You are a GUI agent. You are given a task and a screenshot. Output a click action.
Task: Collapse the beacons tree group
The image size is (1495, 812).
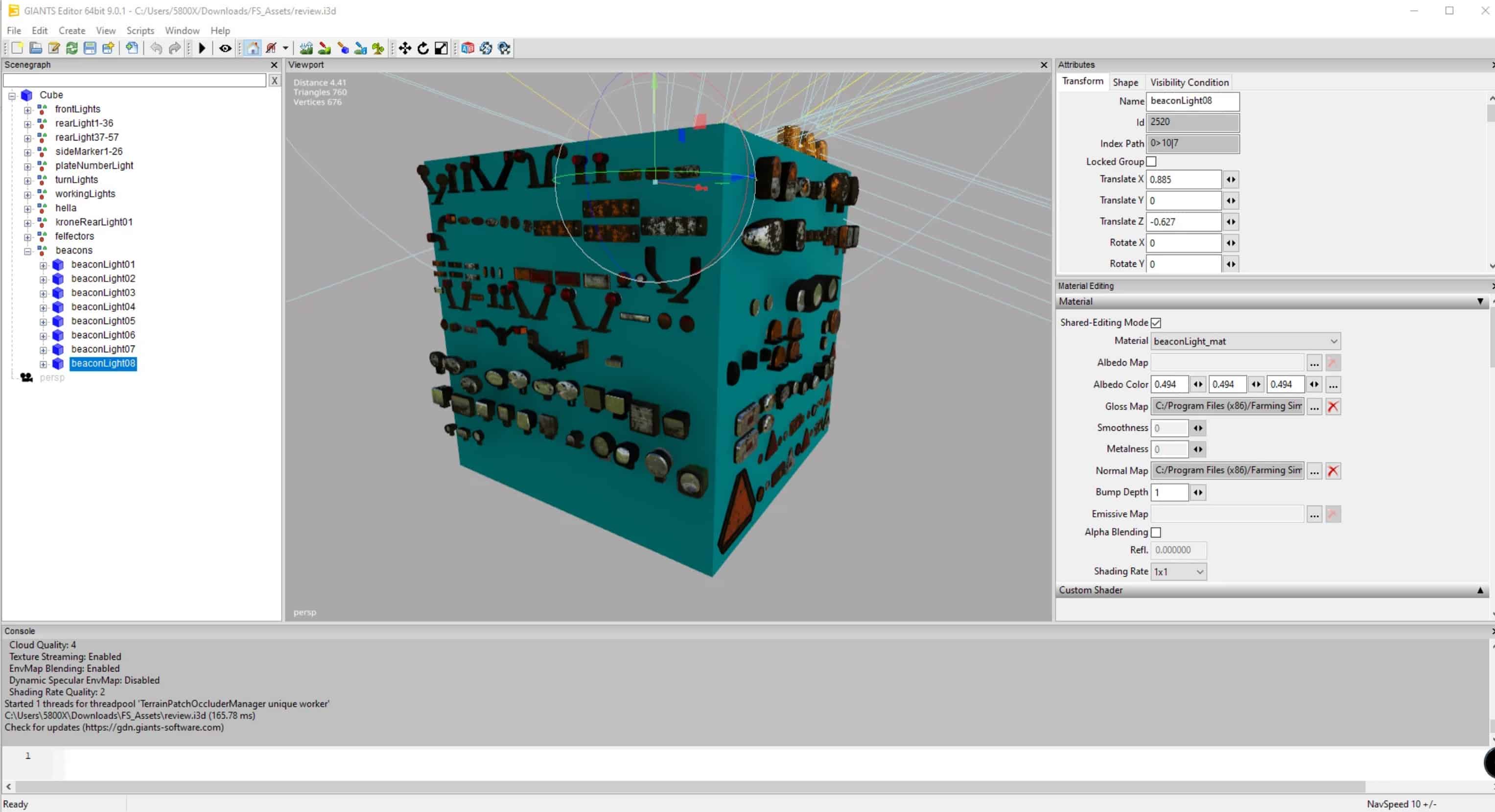click(27, 251)
